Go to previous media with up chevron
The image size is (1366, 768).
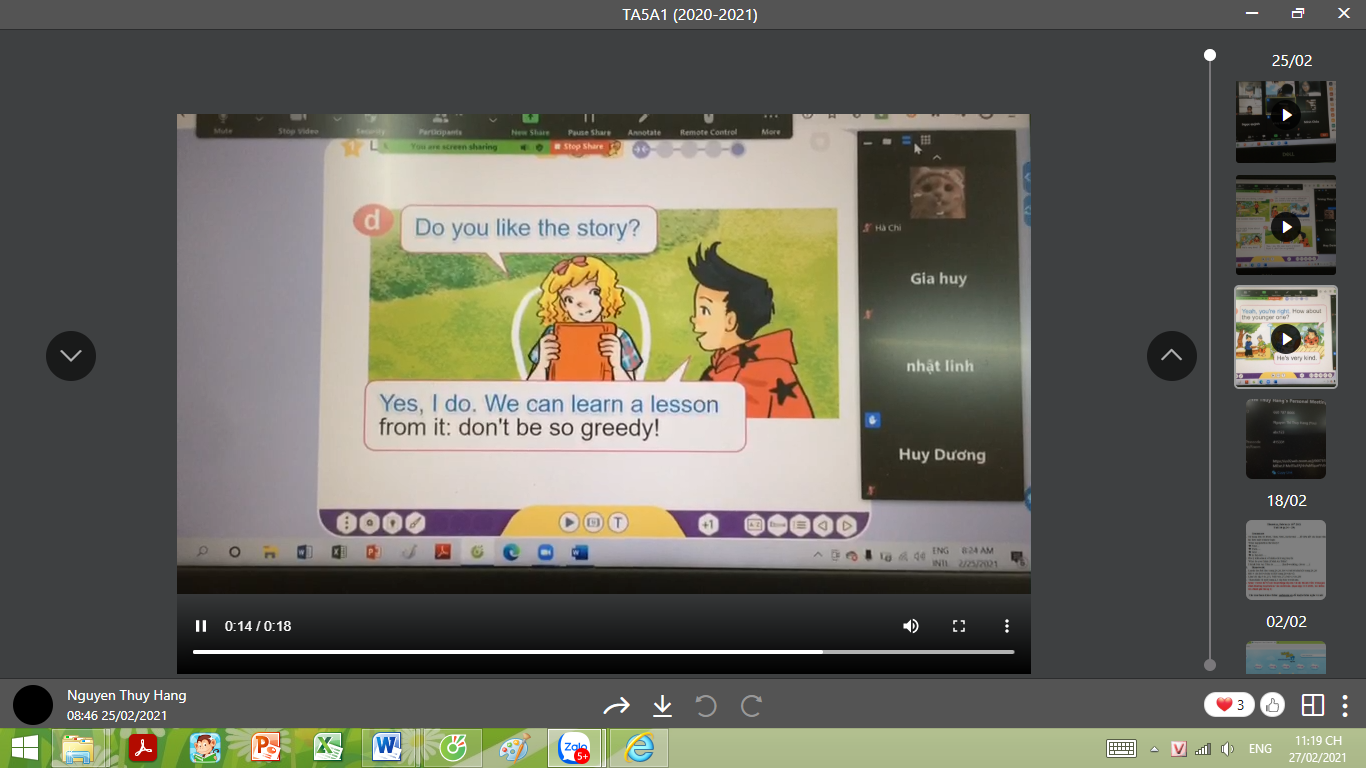point(1172,355)
